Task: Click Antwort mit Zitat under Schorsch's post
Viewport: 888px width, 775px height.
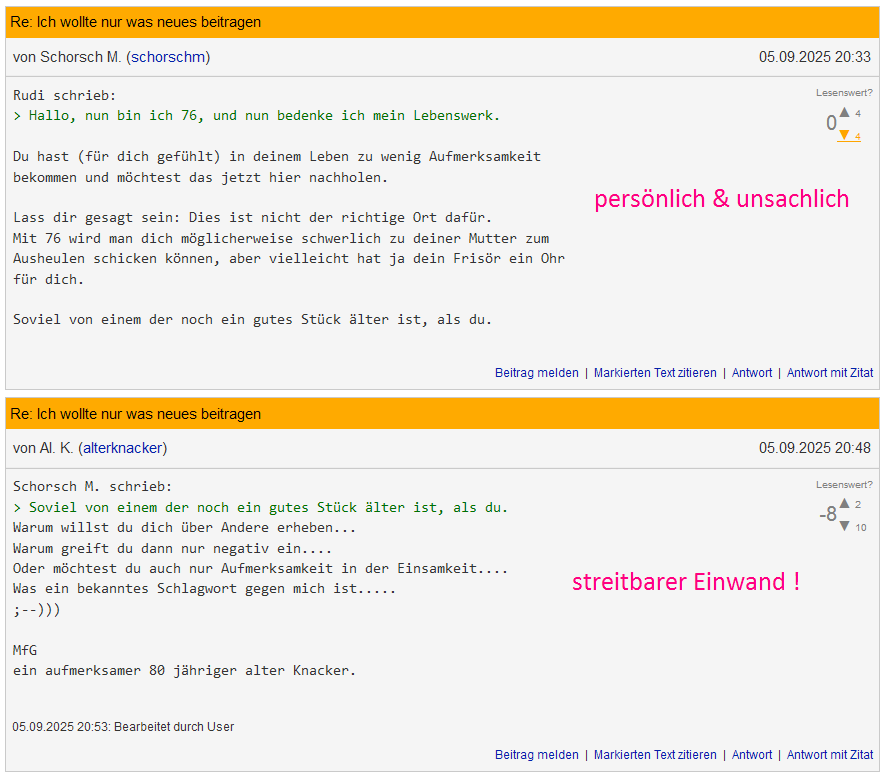Action: (x=830, y=373)
